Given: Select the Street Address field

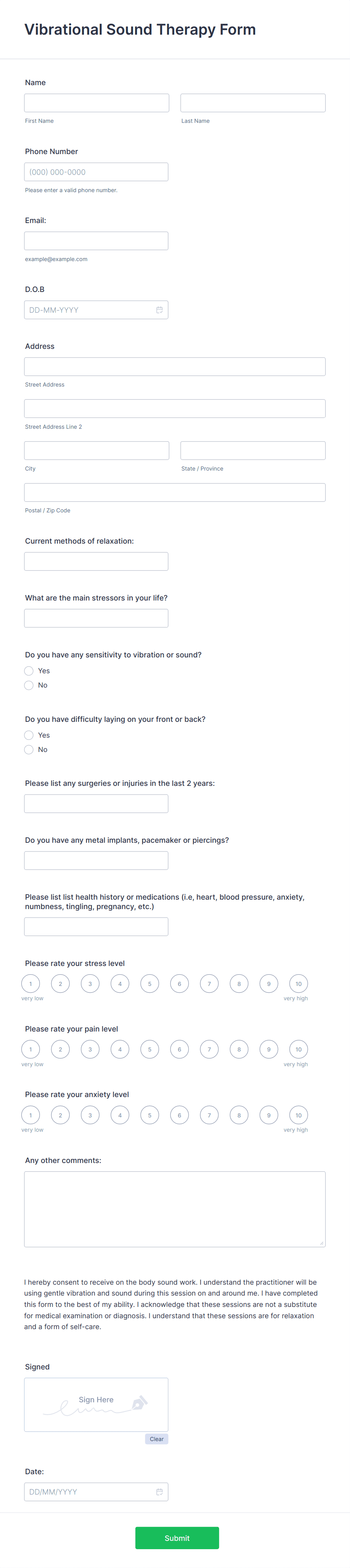Looking at the screenshot, I should (175, 366).
